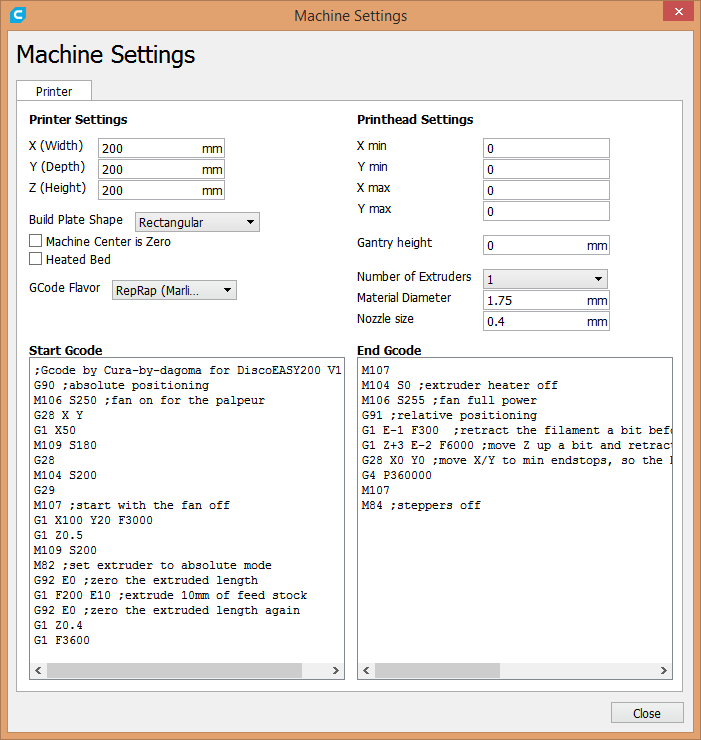This screenshot has height=740, width=701.
Task: Open the Number of Extruders dropdown
Action: coord(545,279)
